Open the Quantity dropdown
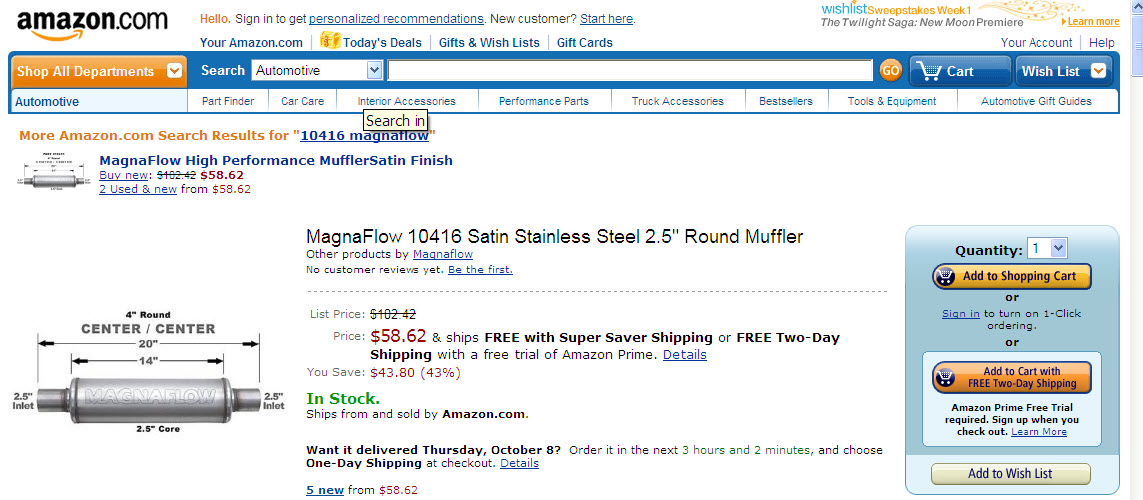Image resolution: width=1143 pixels, height=500 pixels. click(x=1047, y=249)
